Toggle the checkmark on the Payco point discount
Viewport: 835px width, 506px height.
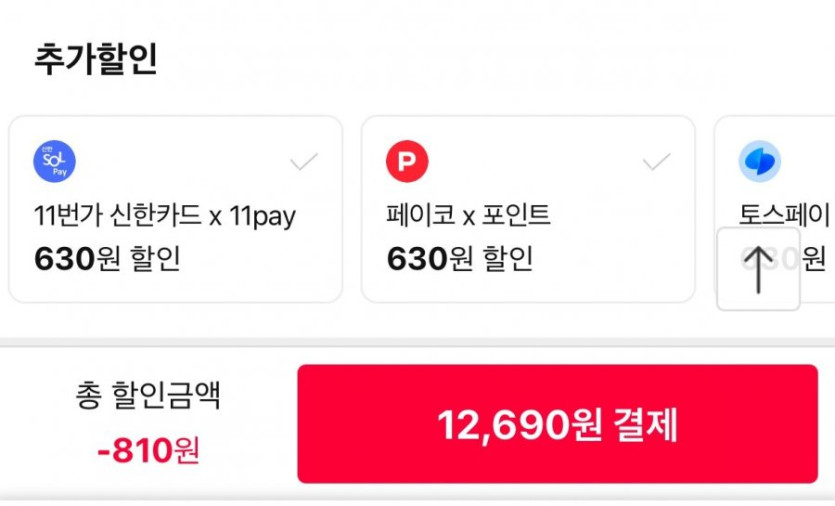[x=656, y=162]
